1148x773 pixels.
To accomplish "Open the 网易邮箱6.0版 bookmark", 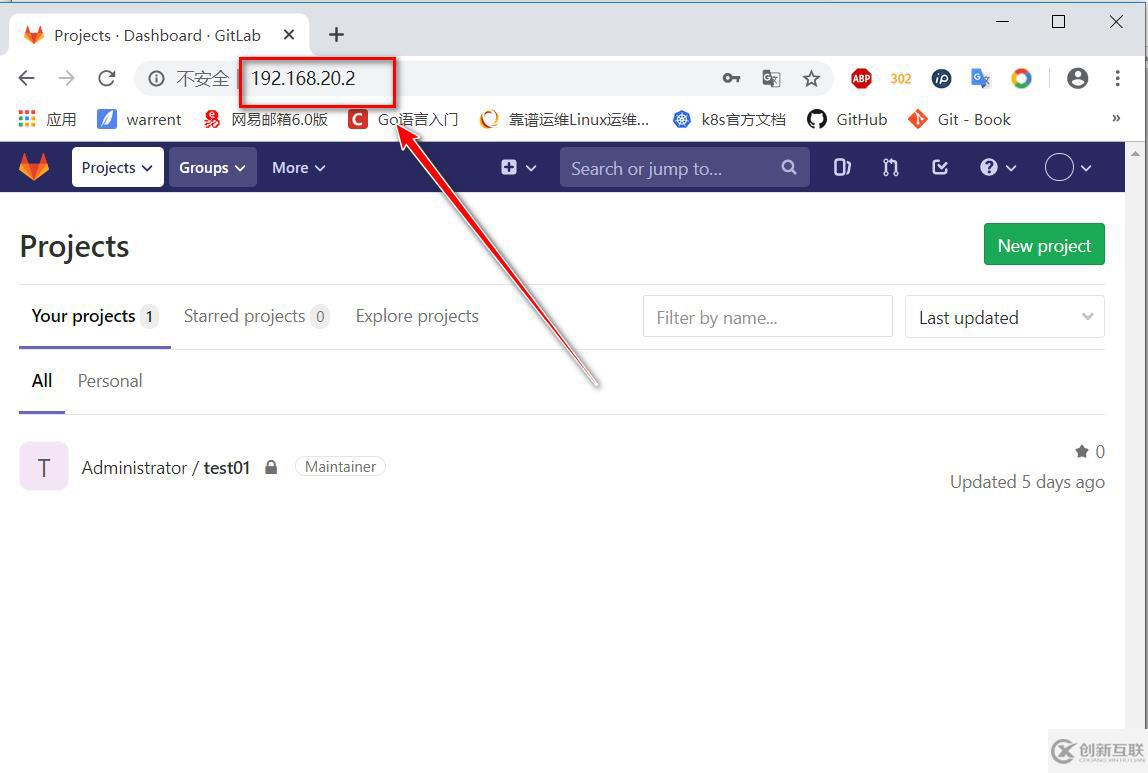I will coord(266,119).
